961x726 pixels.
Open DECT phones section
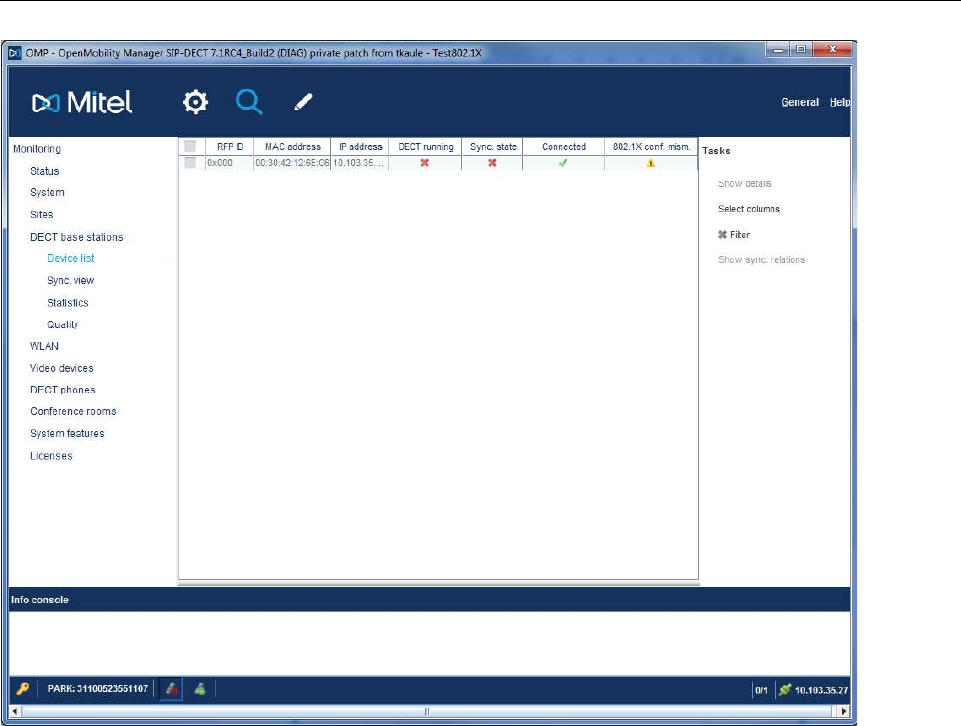63,390
